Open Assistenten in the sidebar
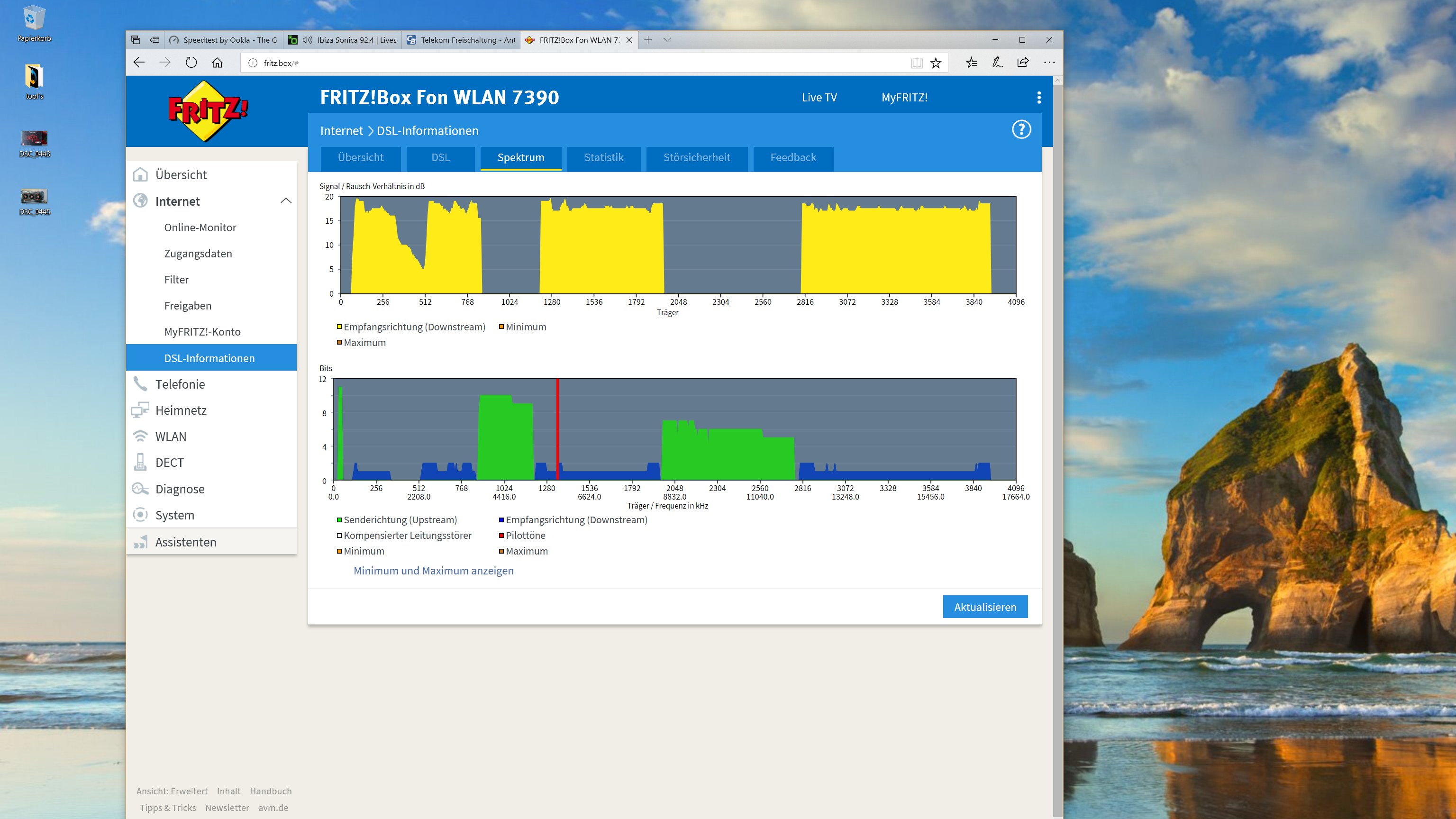Viewport: 1456px width, 819px height. click(185, 542)
